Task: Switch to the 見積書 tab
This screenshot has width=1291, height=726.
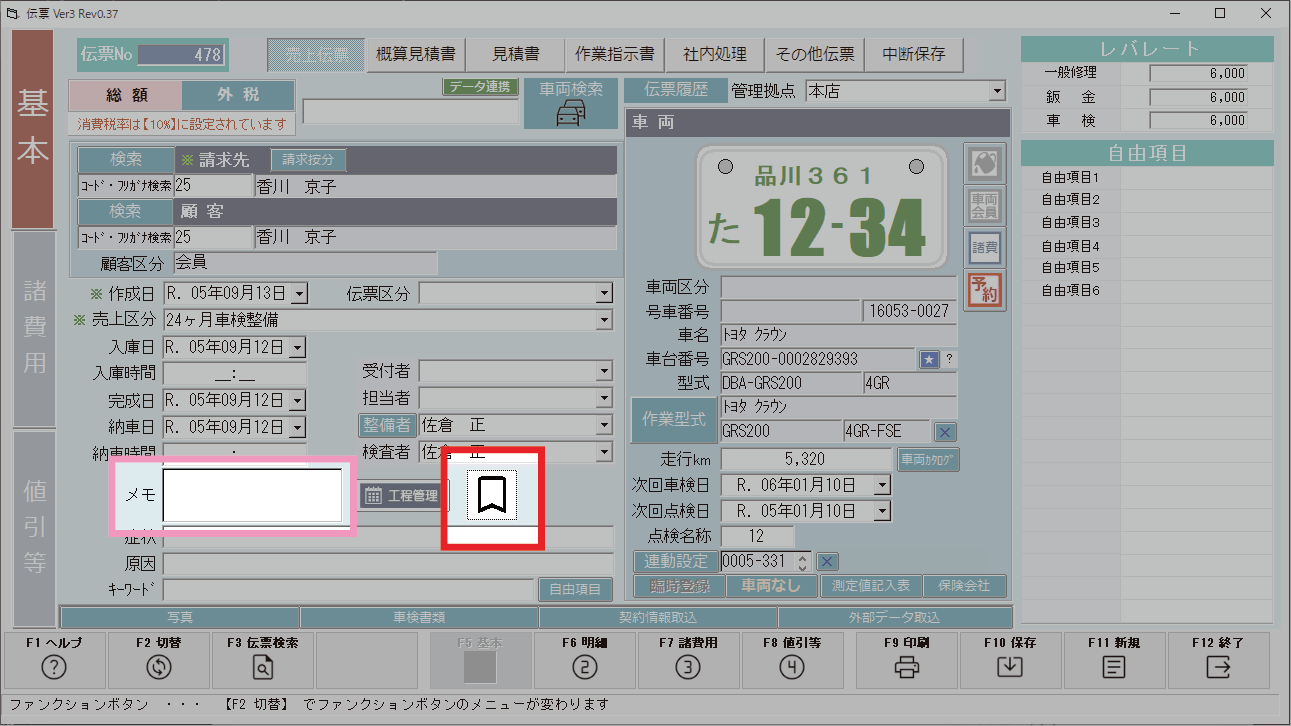Action: [515, 54]
